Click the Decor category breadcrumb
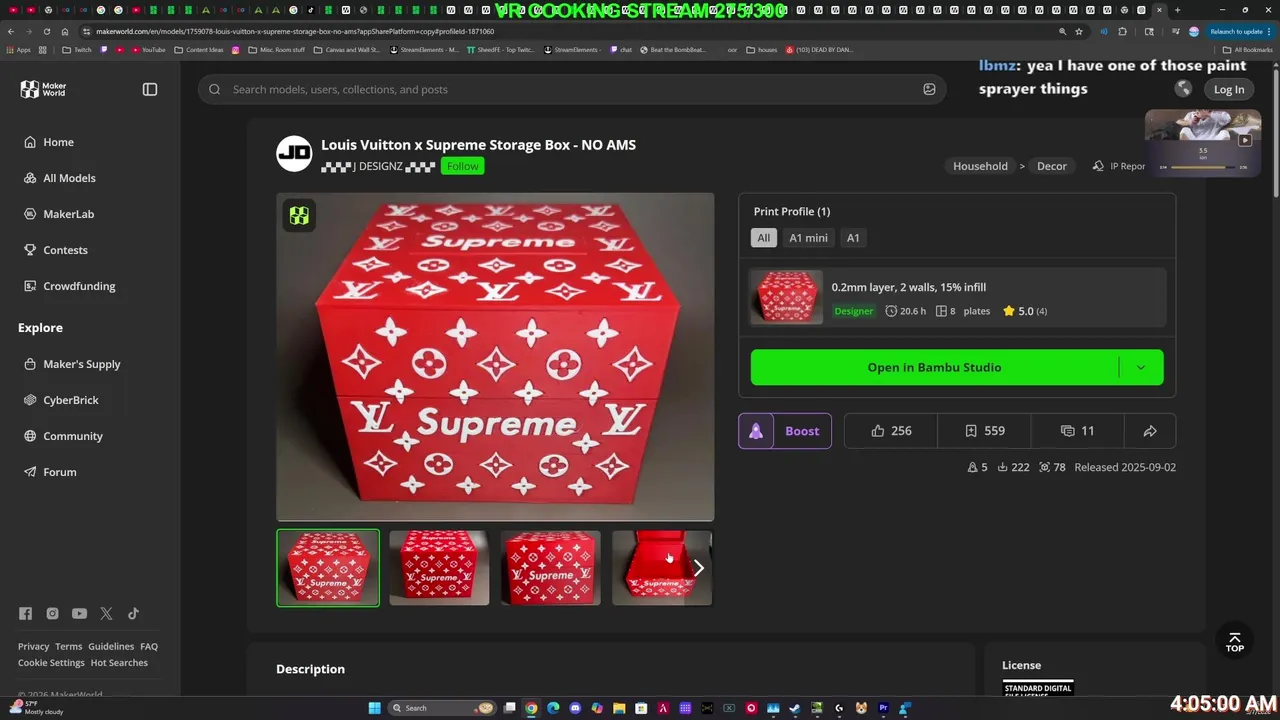1280x720 pixels. coord(1051,166)
